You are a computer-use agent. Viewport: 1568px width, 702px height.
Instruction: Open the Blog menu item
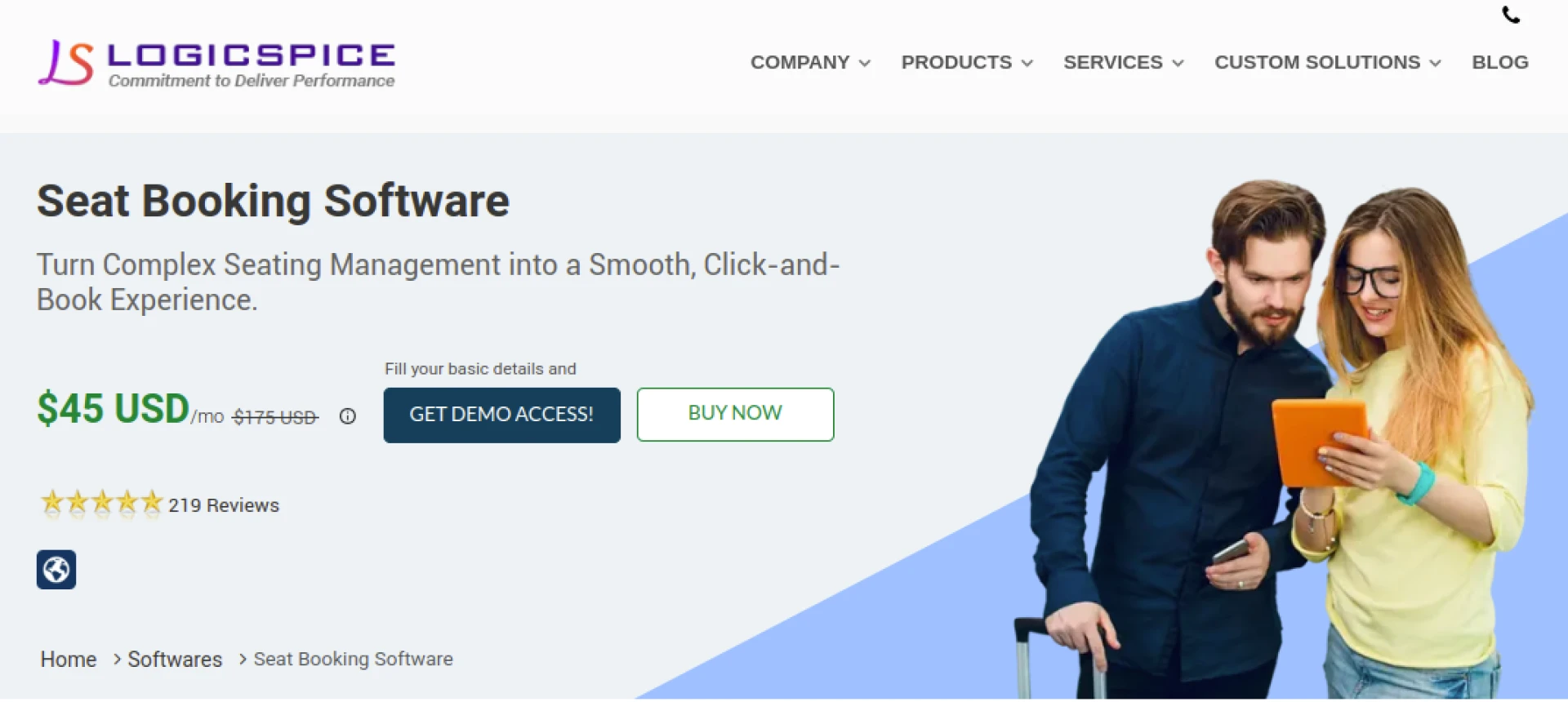[1500, 62]
